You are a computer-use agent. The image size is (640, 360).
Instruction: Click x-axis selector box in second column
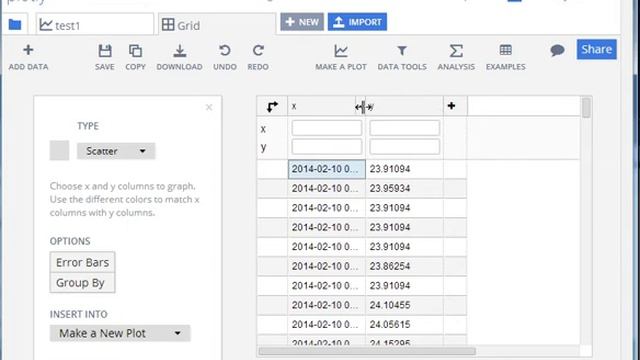pyautogui.click(x=404, y=128)
